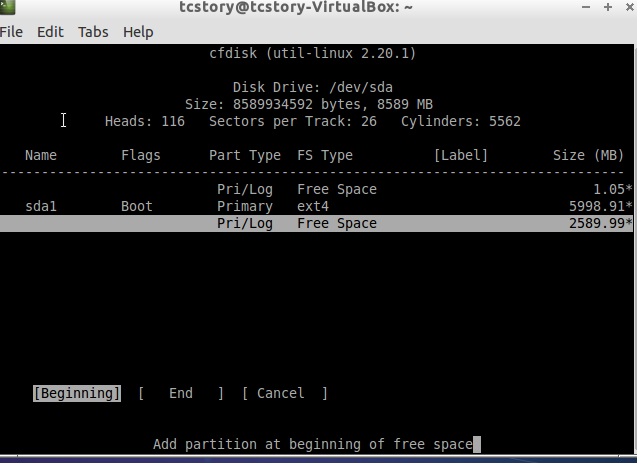Minimize the terminal window
The image size is (637, 463).
(586, 7)
